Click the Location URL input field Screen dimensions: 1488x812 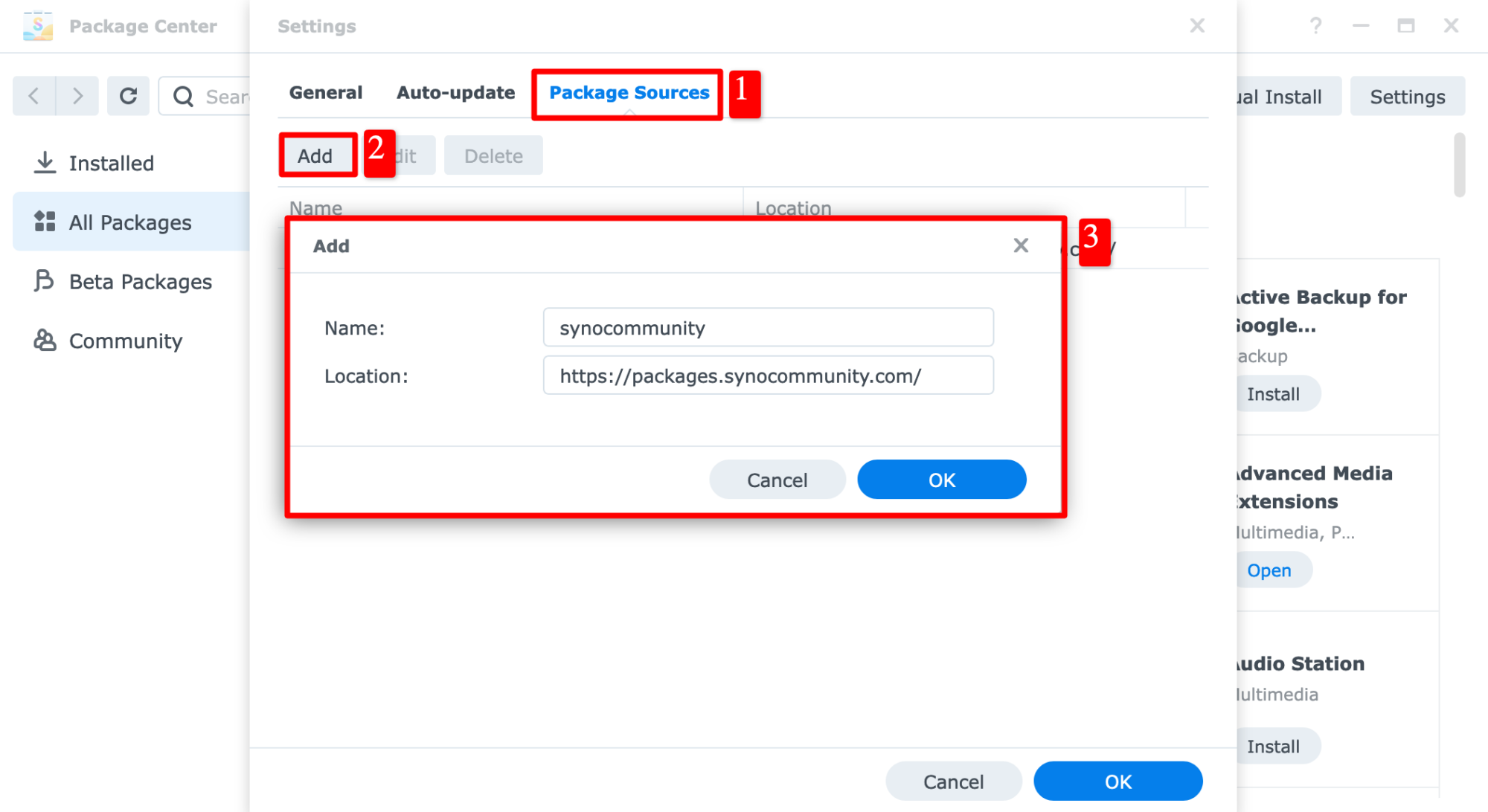pos(768,376)
